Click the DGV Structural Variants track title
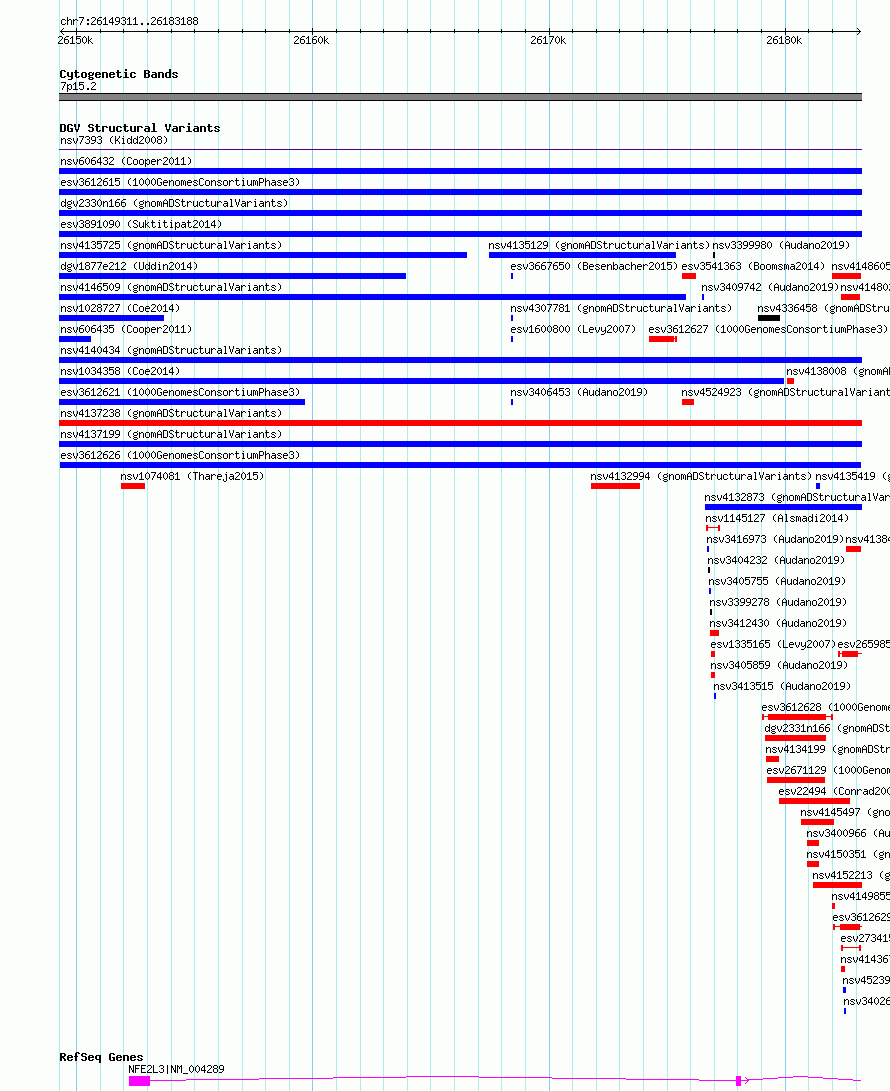 tap(140, 128)
